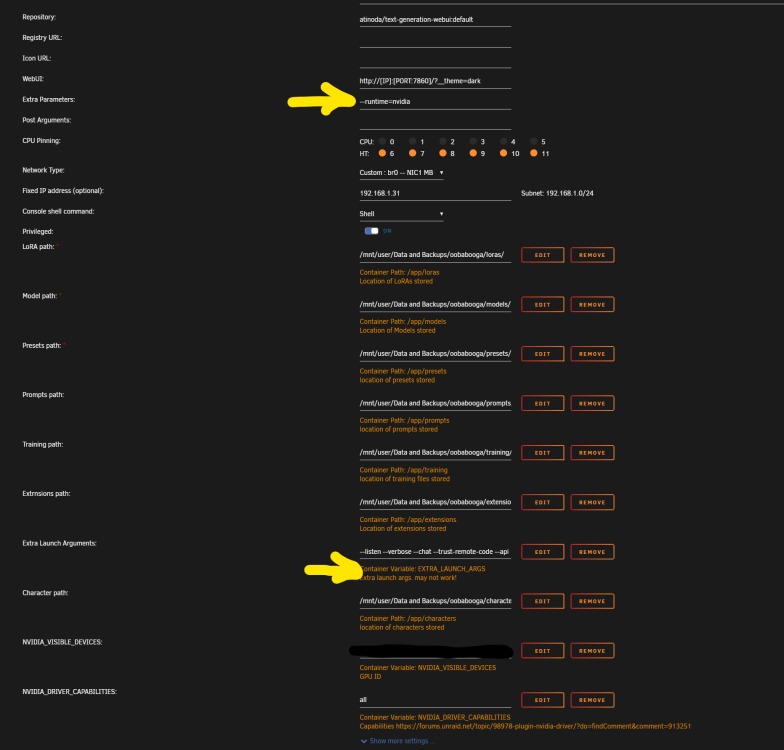Disable HT core 9 pinning
784x750 pixels.
pos(473,153)
